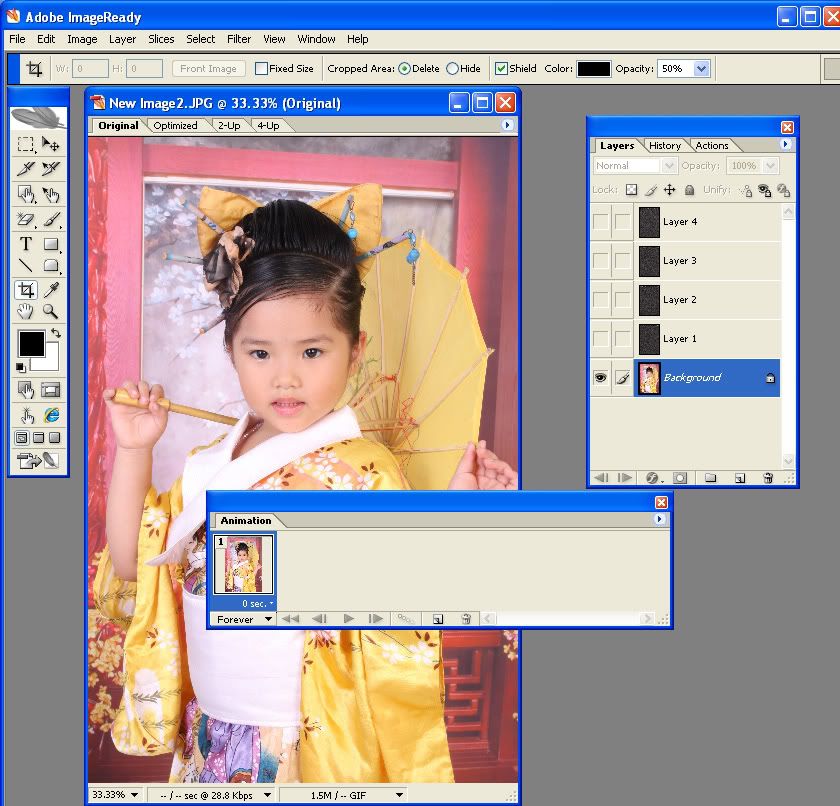Choose the Rectangular Marquee tool

point(26,145)
